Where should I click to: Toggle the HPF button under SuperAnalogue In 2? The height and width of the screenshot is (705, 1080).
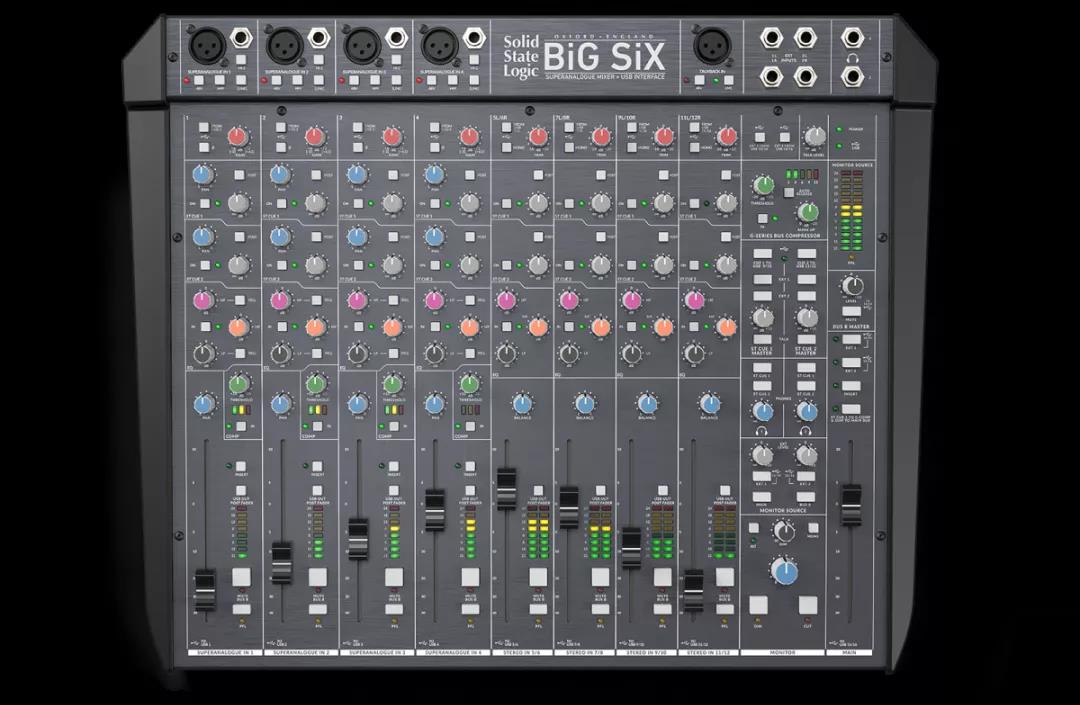298,80
